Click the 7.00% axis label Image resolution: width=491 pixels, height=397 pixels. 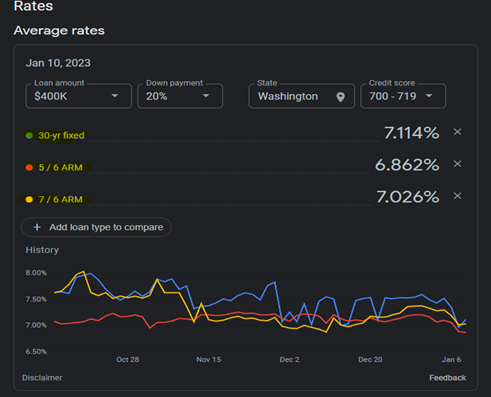pyautogui.click(x=36, y=325)
